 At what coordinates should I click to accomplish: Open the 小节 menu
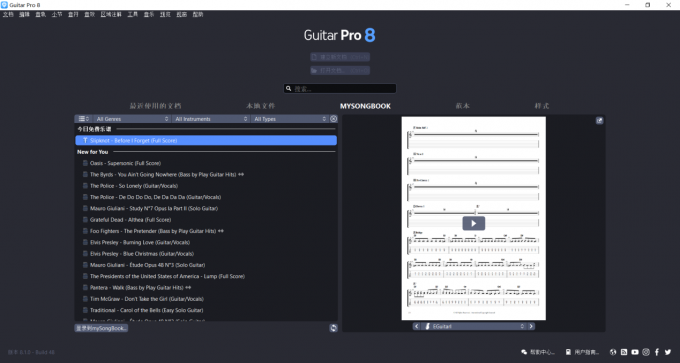point(57,14)
